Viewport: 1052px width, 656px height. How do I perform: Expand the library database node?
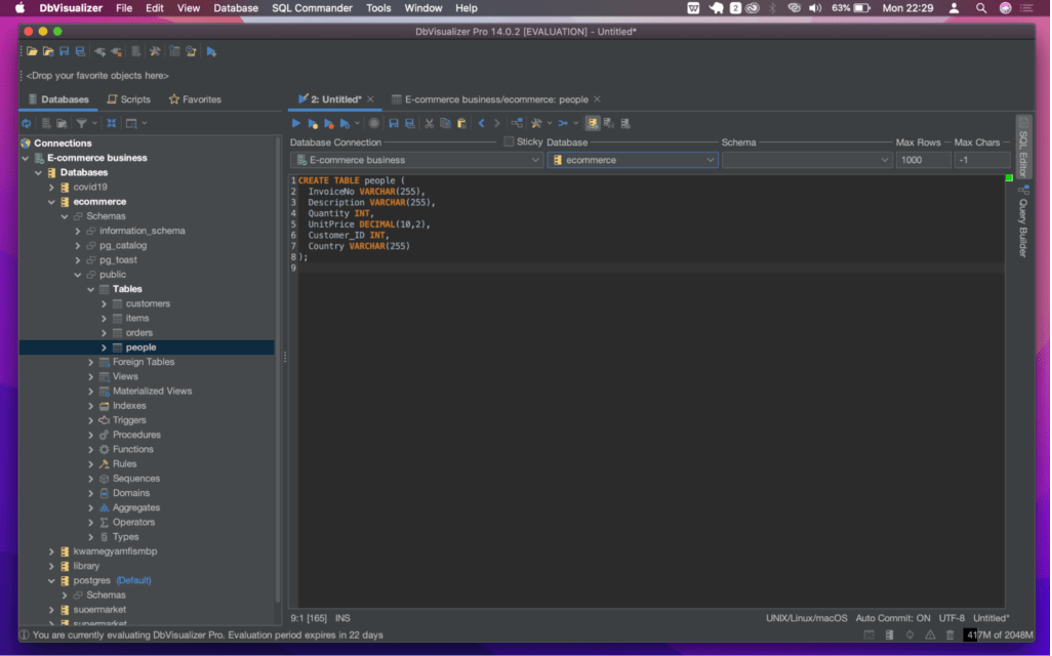point(52,566)
